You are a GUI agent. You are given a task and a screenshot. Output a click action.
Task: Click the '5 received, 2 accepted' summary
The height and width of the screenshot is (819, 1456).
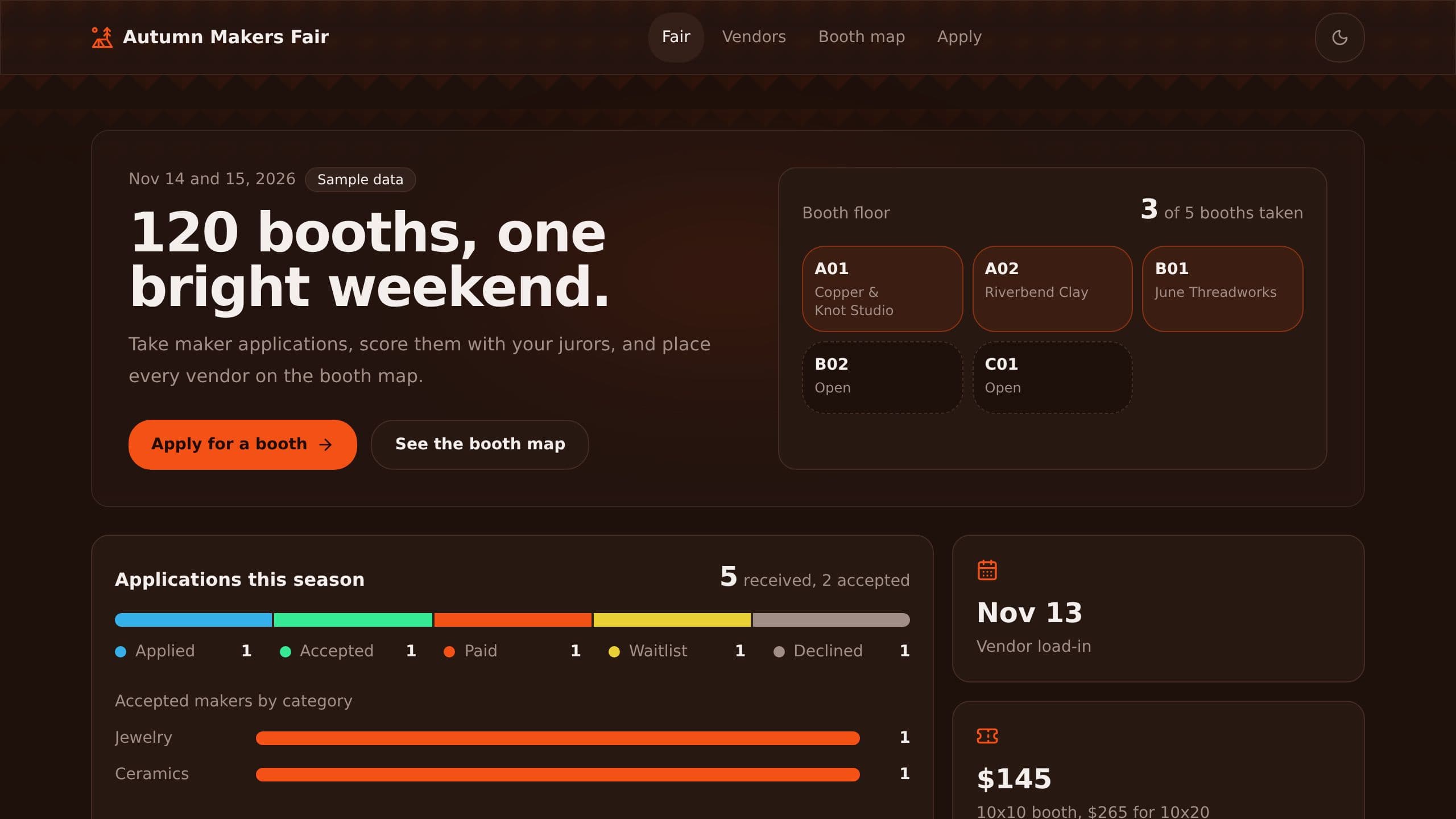(x=815, y=578)
